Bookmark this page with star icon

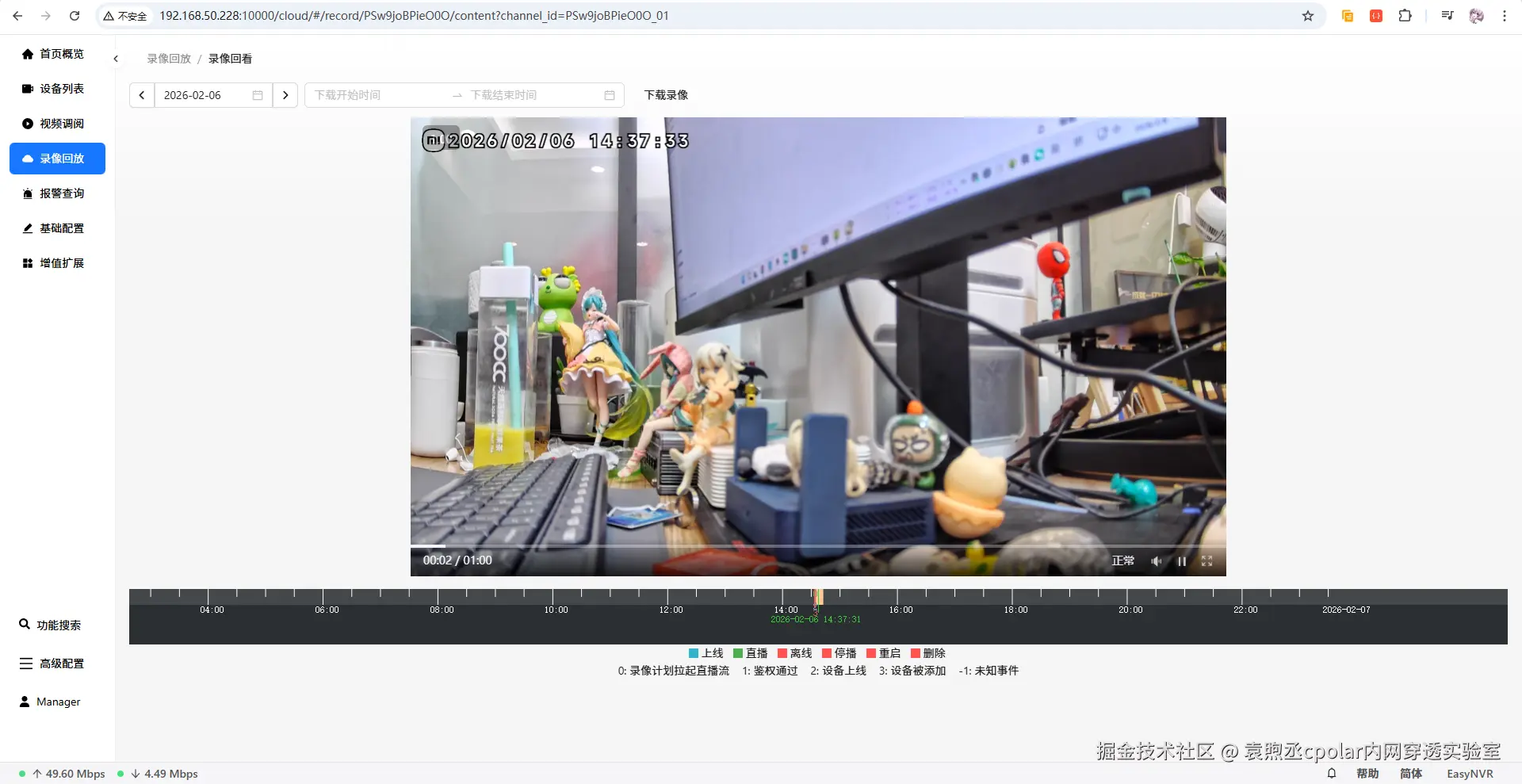pyautogui.click(x=1308, y=16)
